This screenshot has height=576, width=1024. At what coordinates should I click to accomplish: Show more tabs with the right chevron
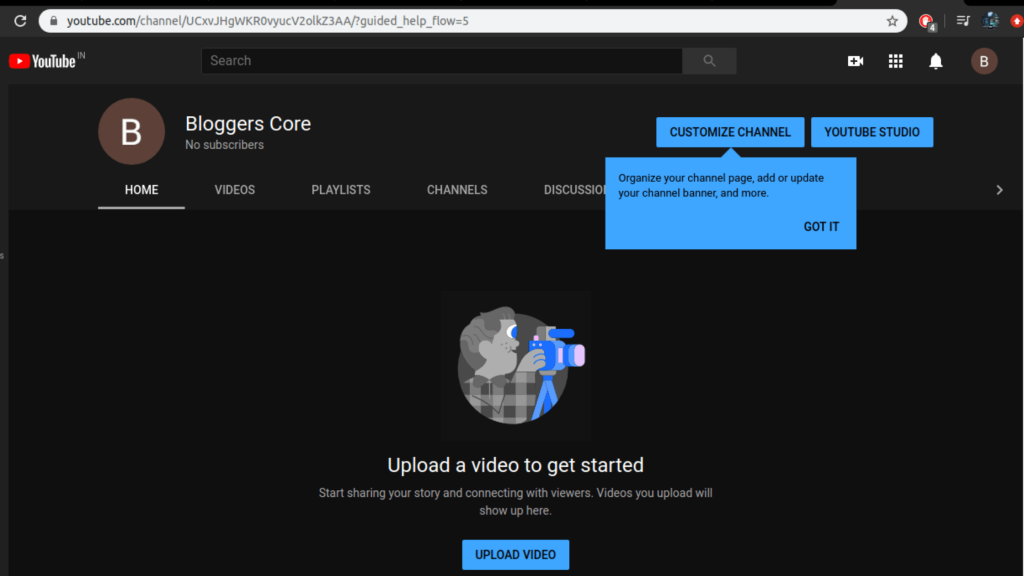pyautogui.click(x=999, y=190)
